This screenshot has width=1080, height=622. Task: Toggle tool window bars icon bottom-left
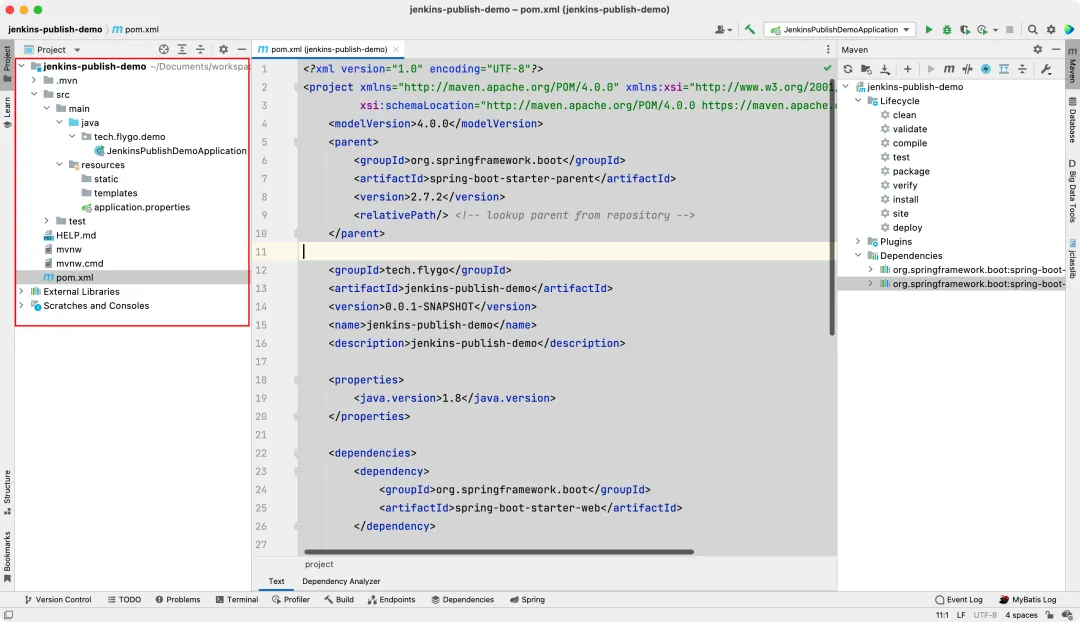click(8, 615)
